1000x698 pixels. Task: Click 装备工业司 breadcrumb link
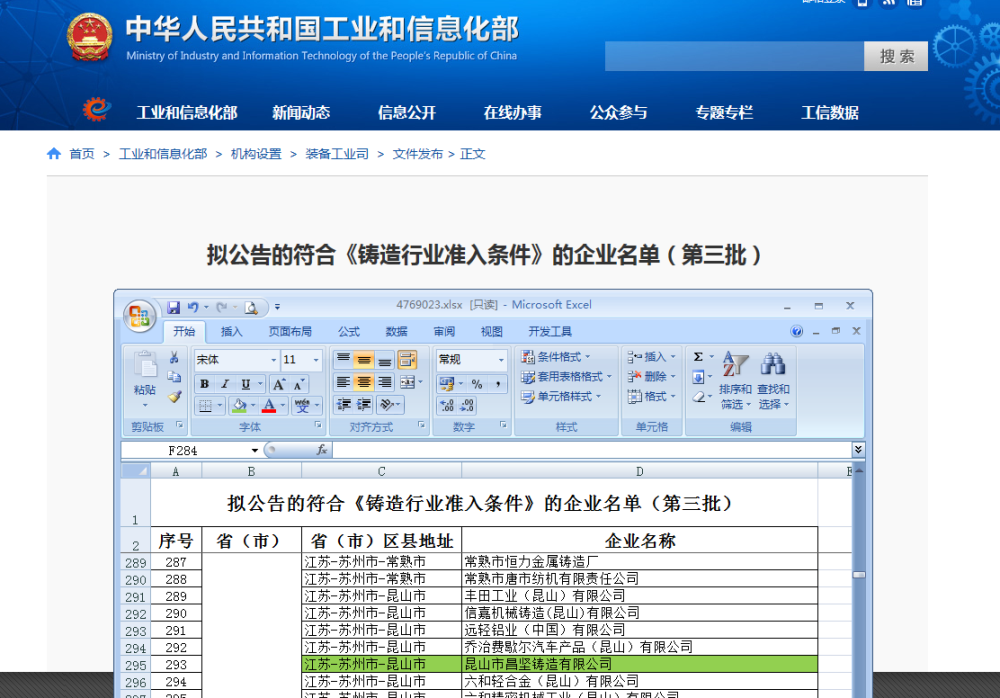click(x=337, y=154)
